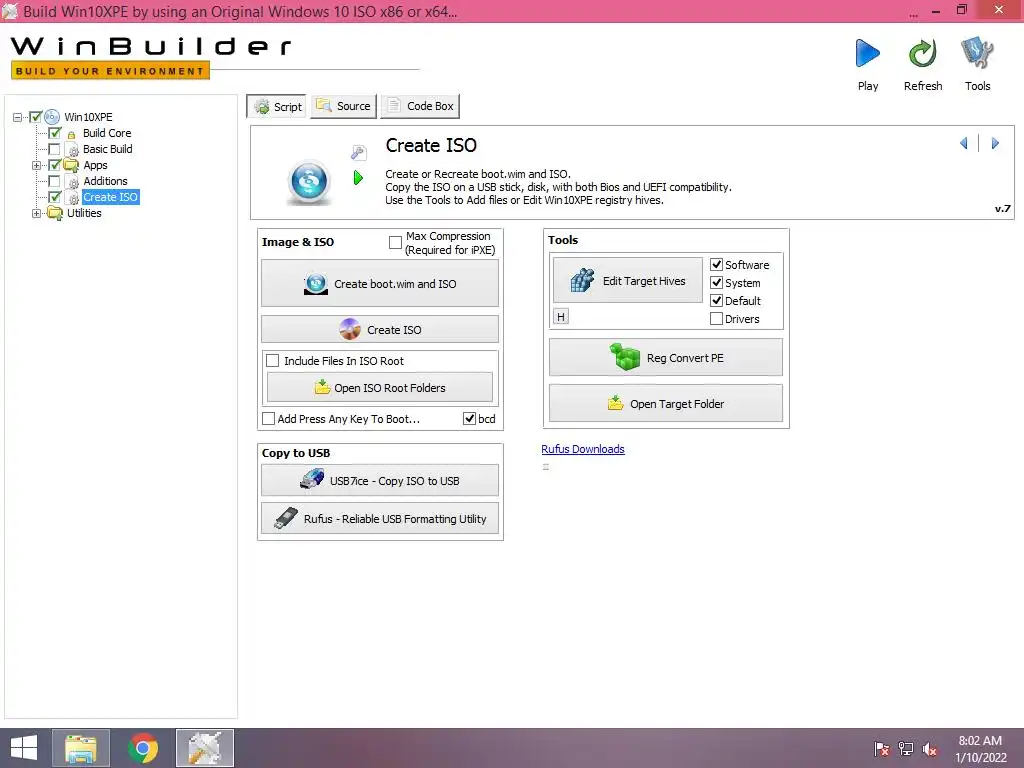Click the Build Core lock icon
Image resolution: width=1024 pixels, height=768 pixels.
[x=71, y=134]
